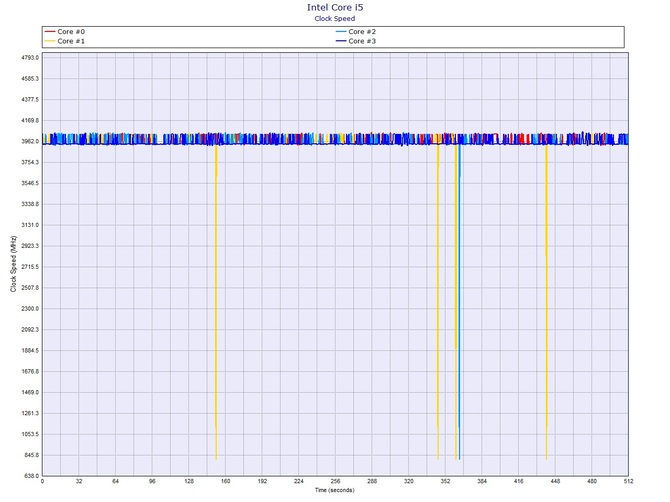Viewport: 670px width, 502px height.
Task: Click the Core #2 legend entry
Action: coord(356,32)
